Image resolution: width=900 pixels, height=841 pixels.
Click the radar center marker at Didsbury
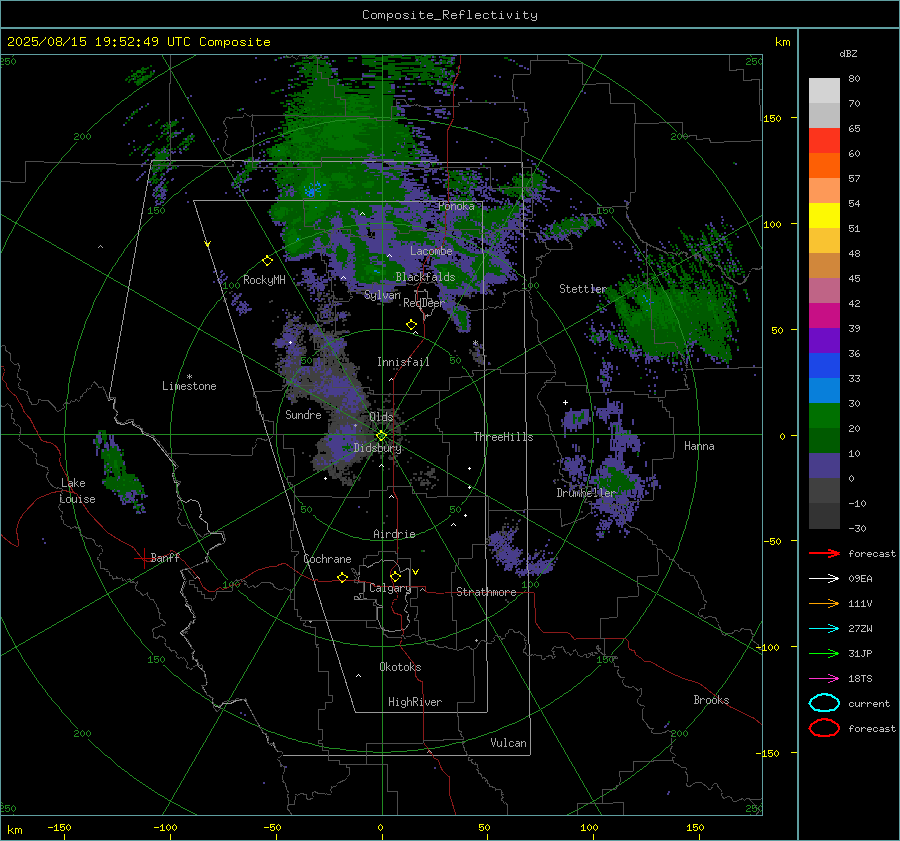[x=382, y=436]
